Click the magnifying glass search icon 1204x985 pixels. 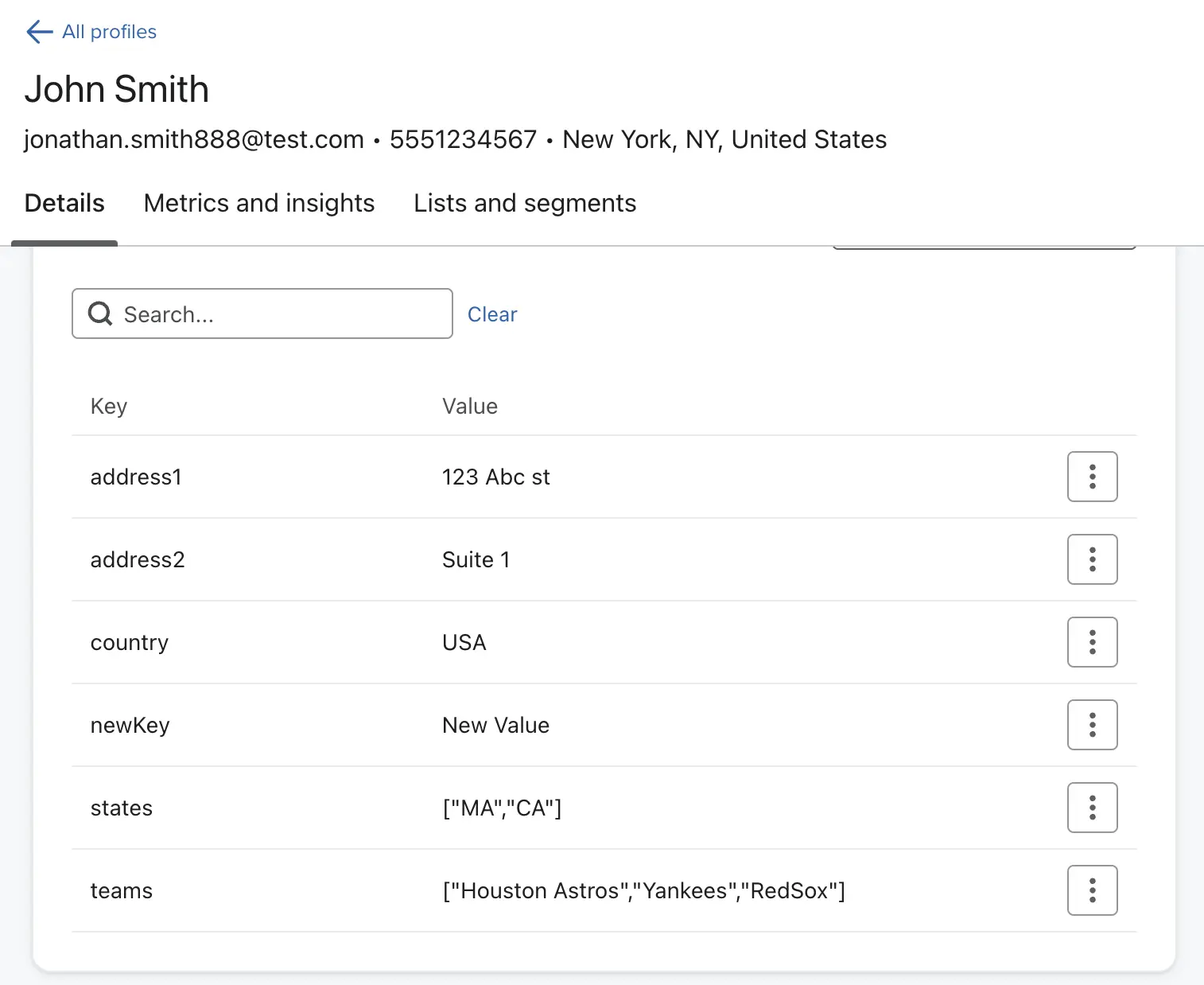pyautogui.click(x=100, y=313)
